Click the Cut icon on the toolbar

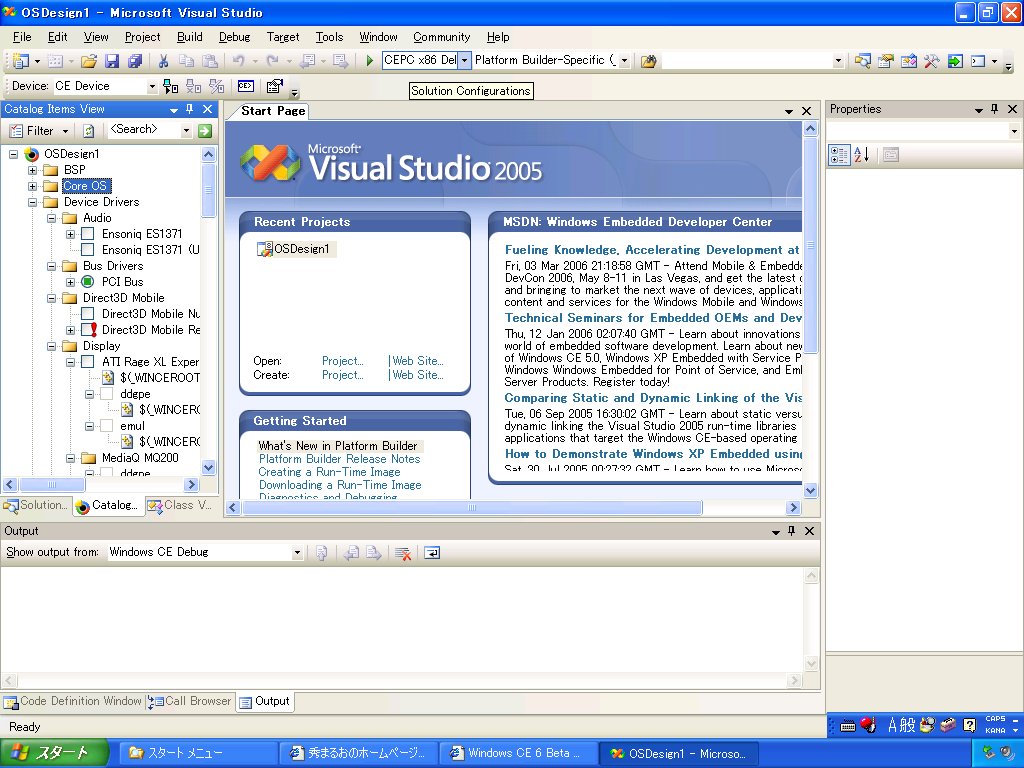pyautogui.click(x=163, y=61)
